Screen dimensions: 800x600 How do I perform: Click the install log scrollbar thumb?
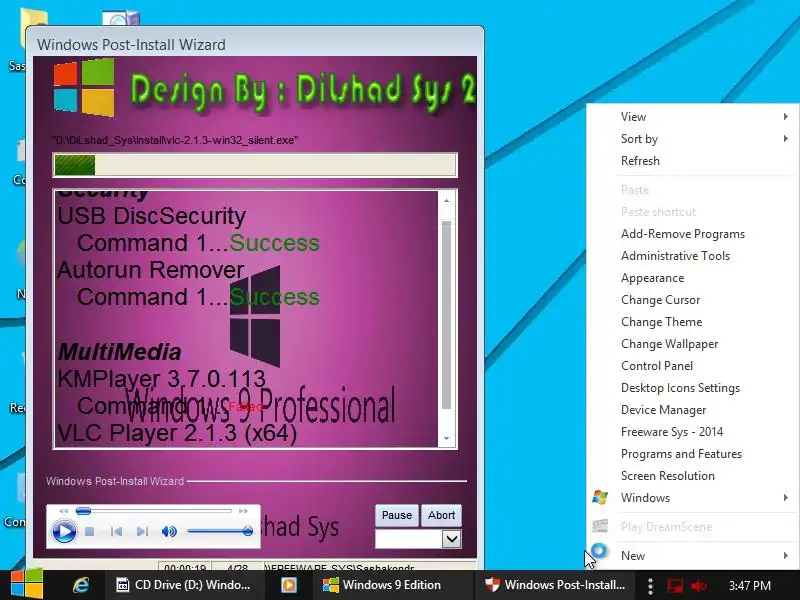[x=446, y=315]
